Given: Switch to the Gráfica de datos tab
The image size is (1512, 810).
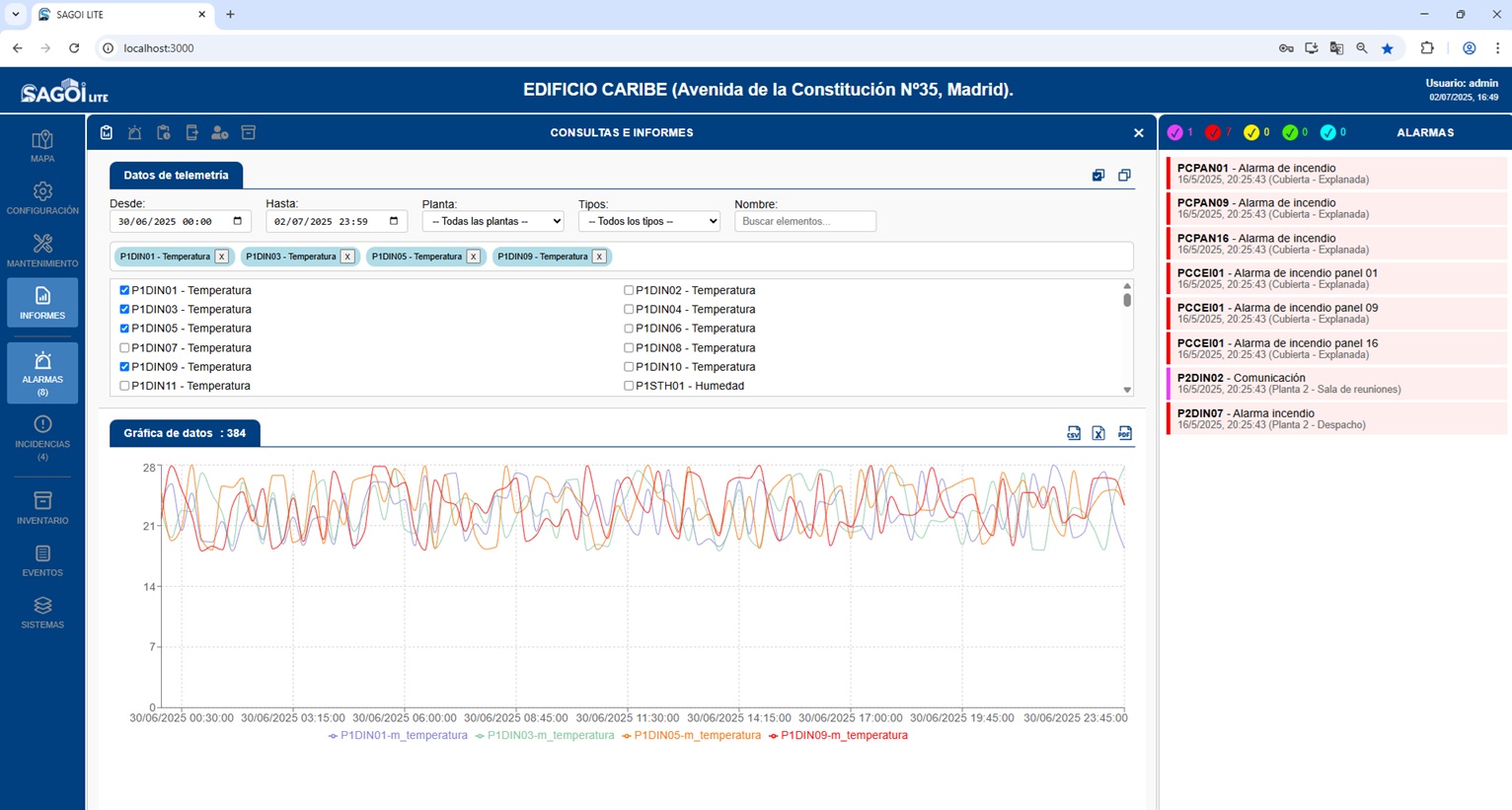Looking at the screenshot, I should tap(185, 433).
